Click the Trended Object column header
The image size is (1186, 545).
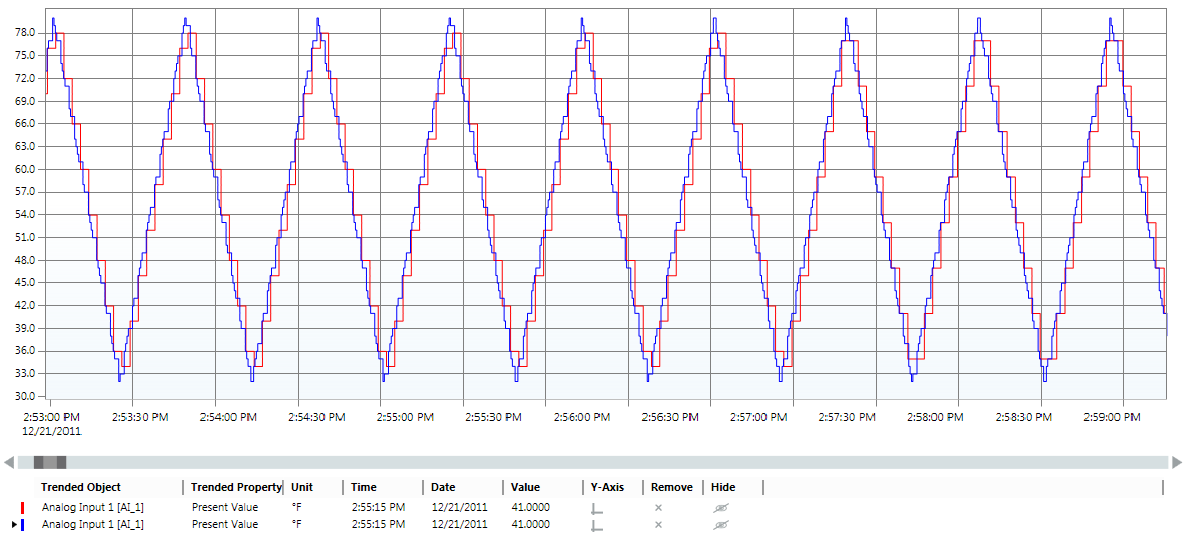point(81,487)
